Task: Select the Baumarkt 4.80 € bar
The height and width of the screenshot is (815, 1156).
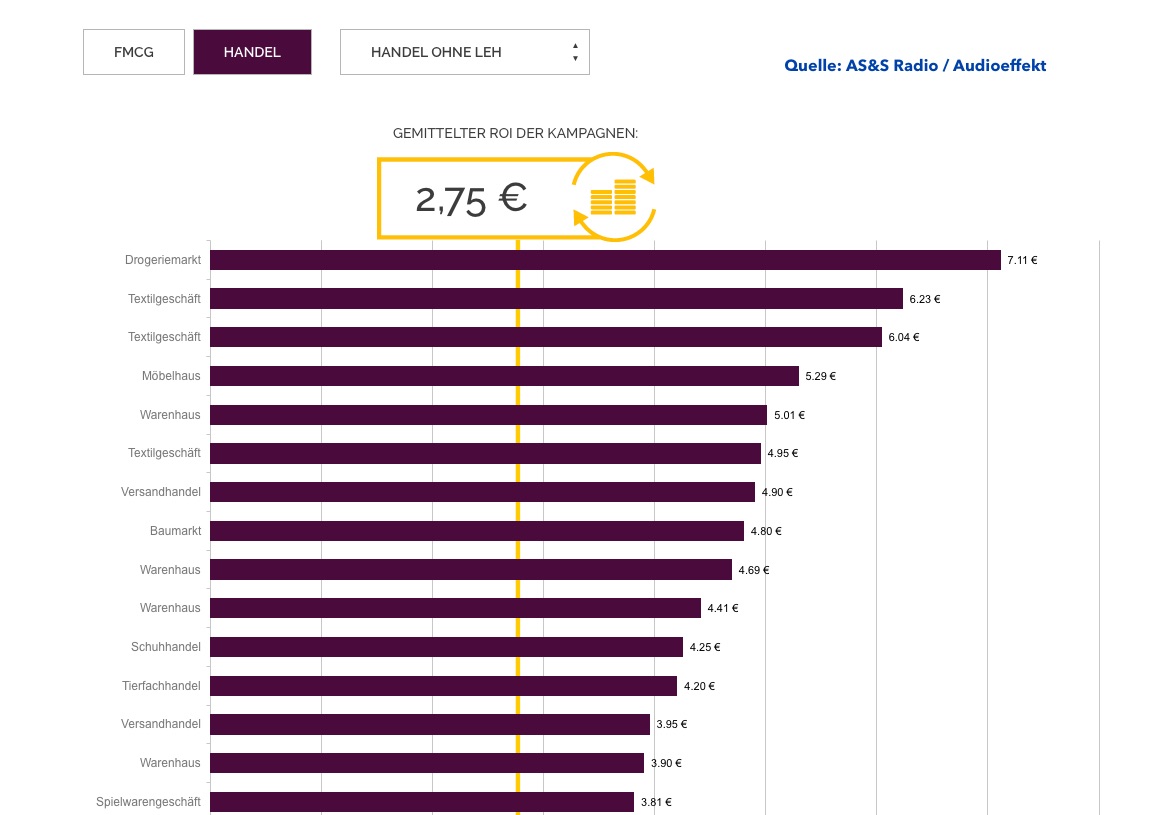Action: pos(477,531)
